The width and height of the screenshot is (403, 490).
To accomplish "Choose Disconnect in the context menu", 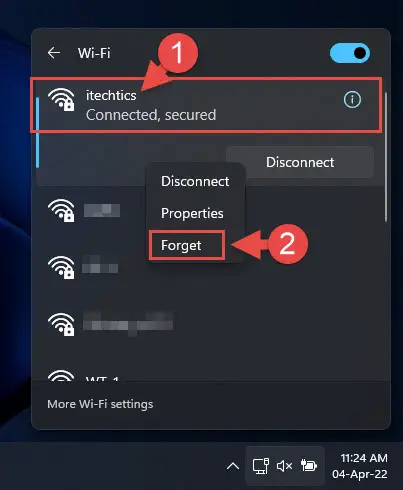I will tap(195, 181).
